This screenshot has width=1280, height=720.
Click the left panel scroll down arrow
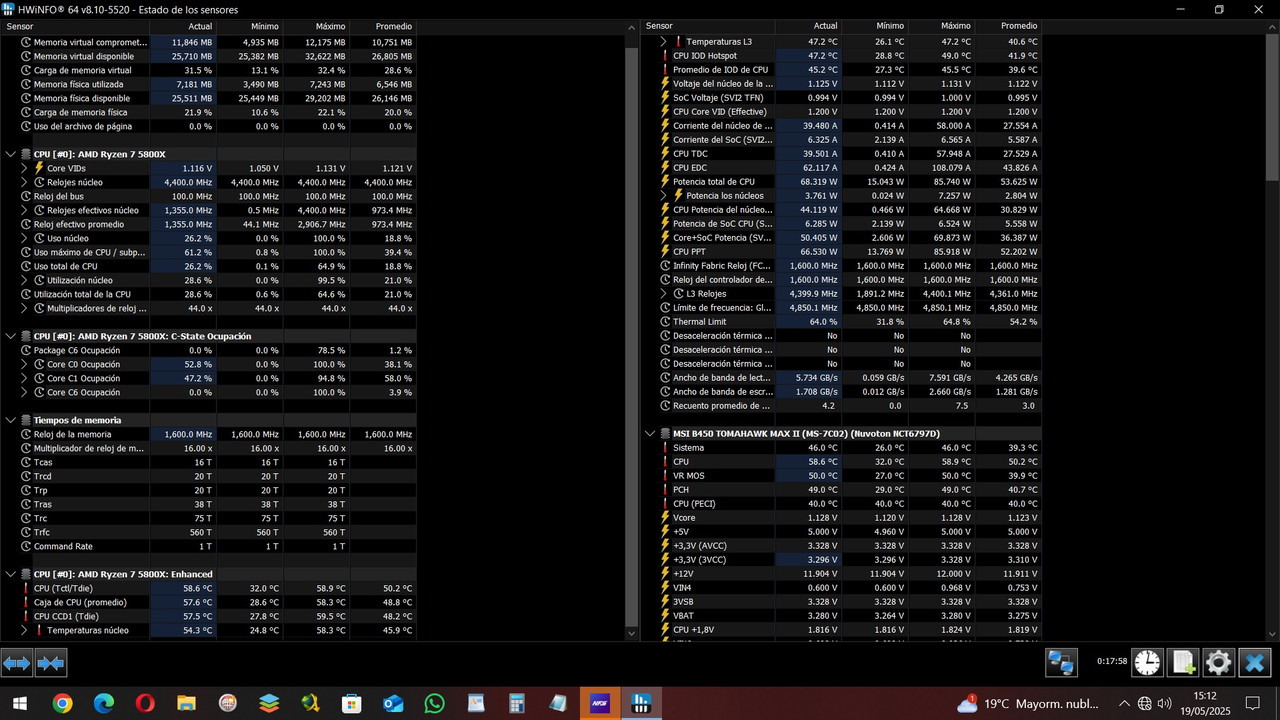point(631,633)
